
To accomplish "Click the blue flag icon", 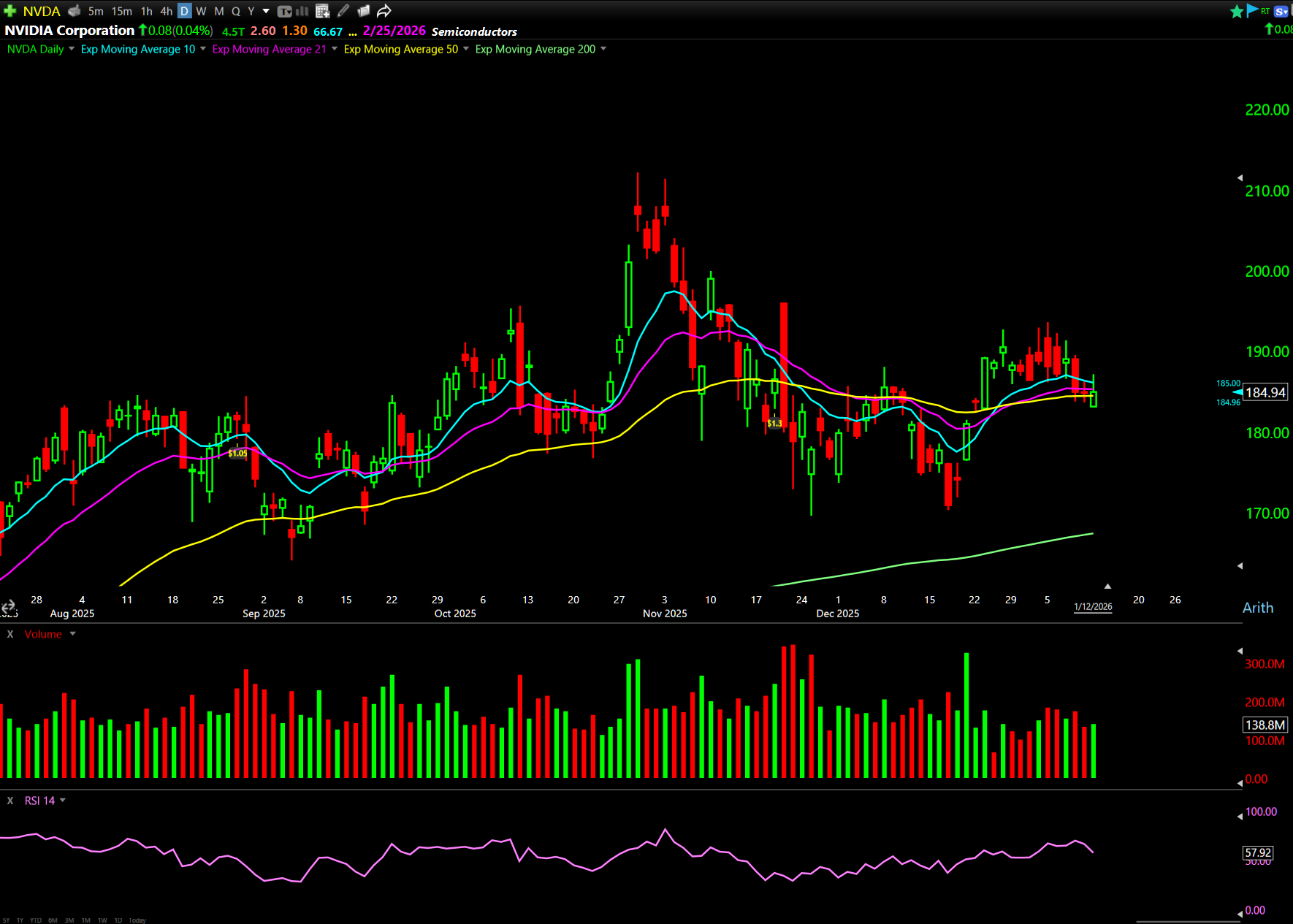I will pyautogui.click(x=1252, y=10).
